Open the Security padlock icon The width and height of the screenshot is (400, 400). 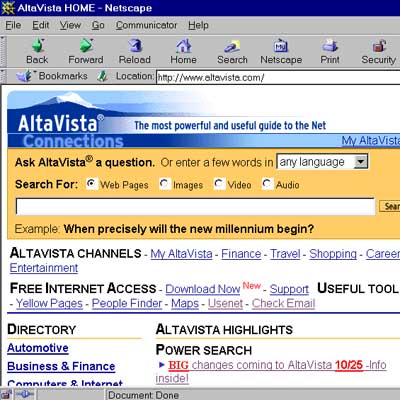[379, 46]
